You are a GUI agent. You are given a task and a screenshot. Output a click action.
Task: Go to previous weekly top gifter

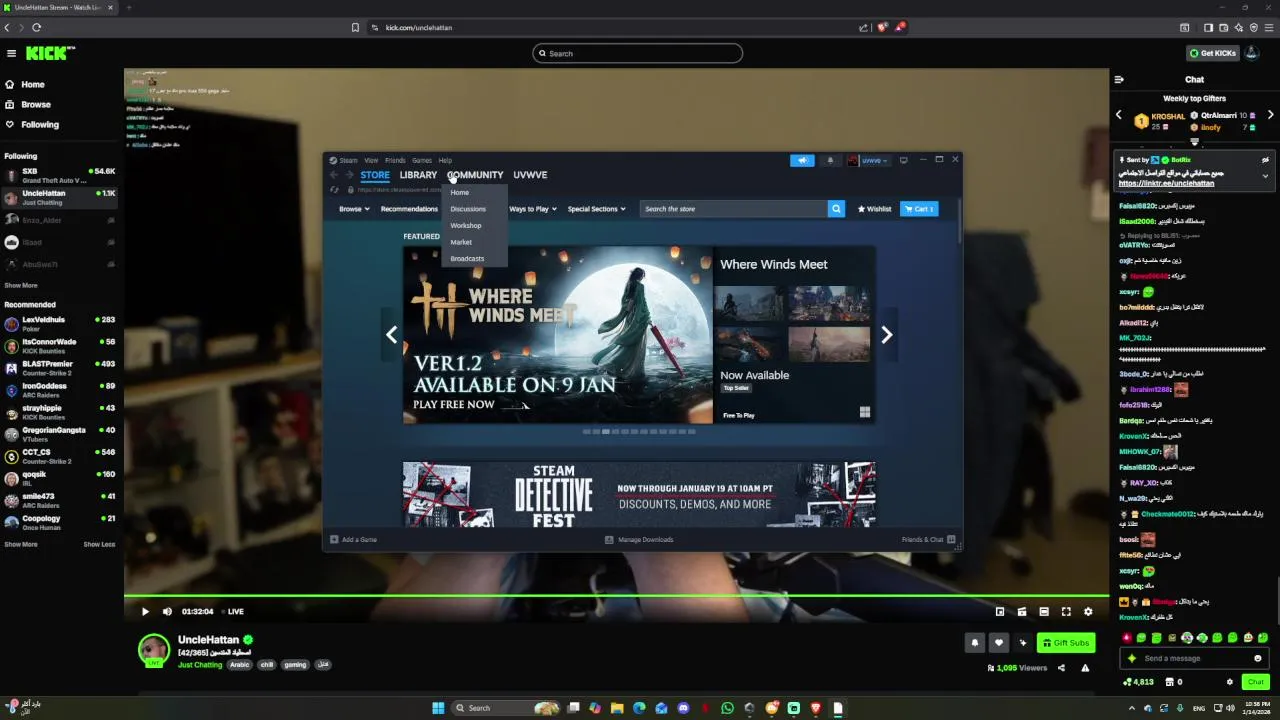click(x=1119, y=115)
